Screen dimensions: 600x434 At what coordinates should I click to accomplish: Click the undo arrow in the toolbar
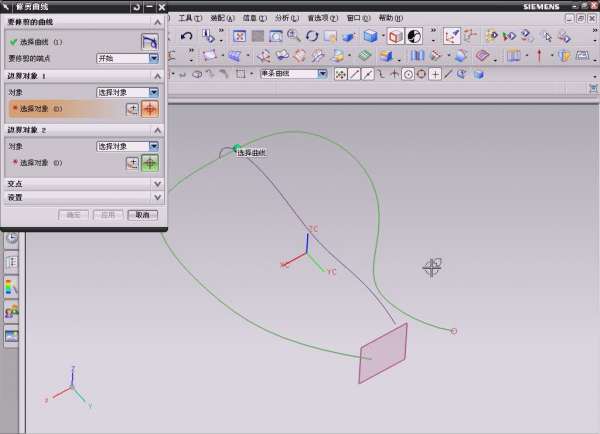click(x=186, y=36)
